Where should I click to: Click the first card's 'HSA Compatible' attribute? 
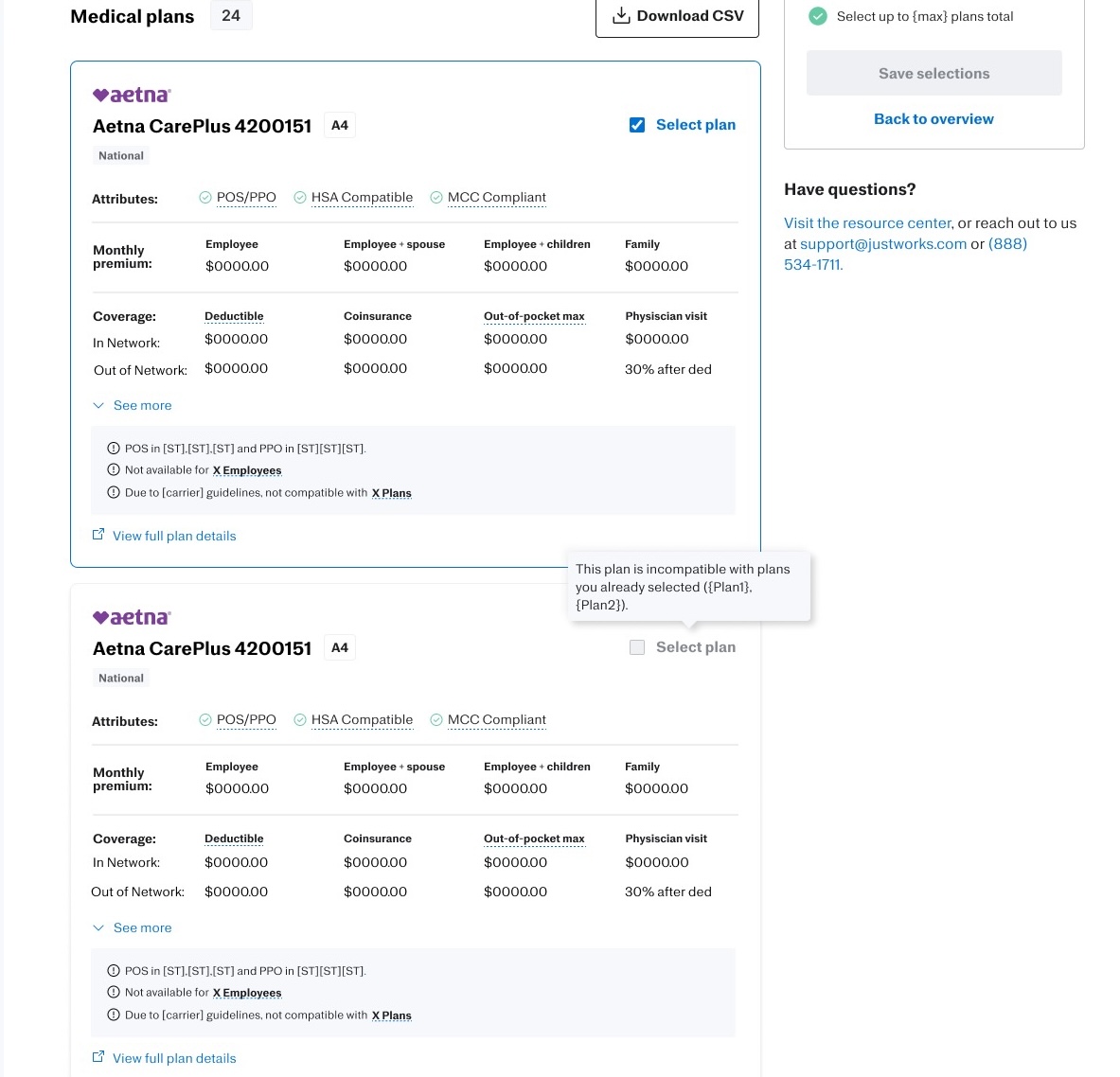tap(362, 197)
